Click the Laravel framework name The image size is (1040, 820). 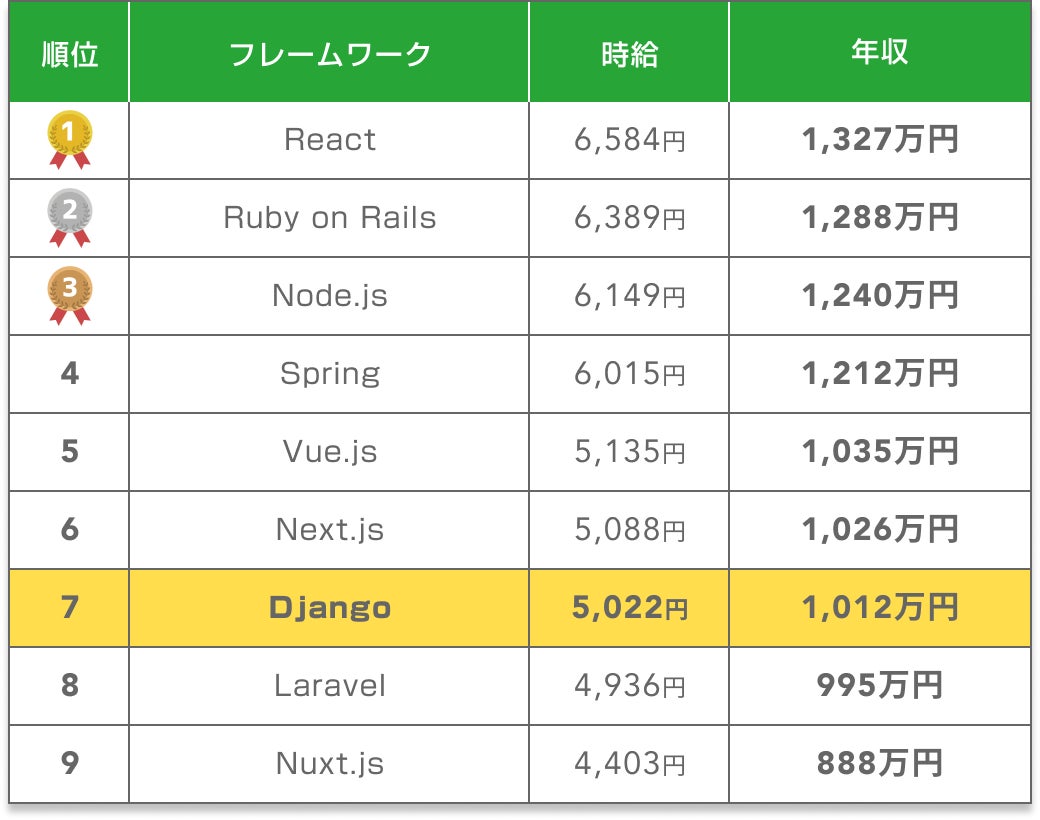coord(330,686)
